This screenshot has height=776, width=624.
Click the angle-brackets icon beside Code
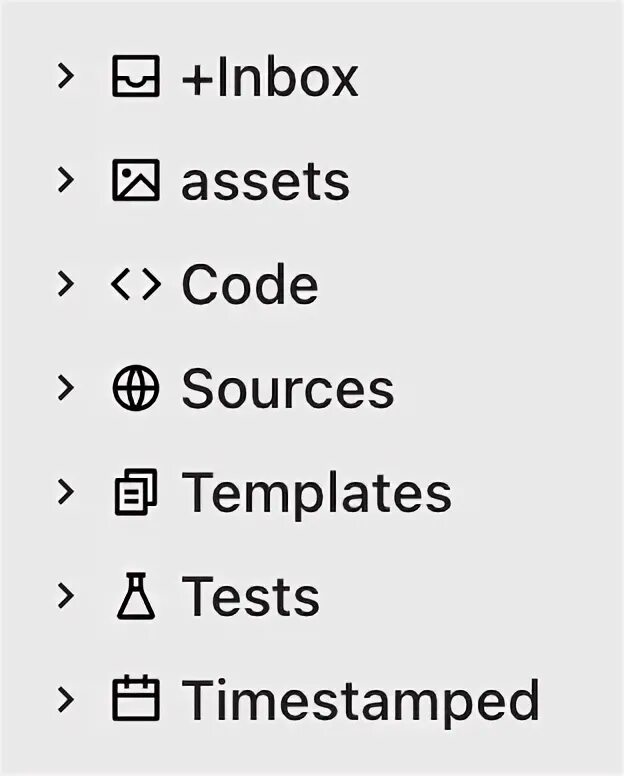[x=135, y=285]
